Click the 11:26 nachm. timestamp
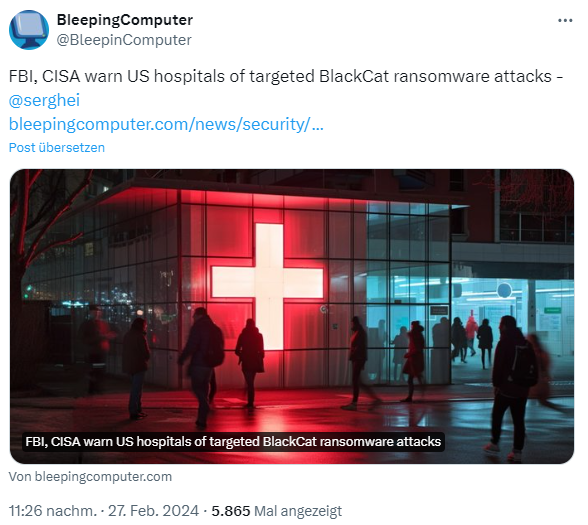 click(52, 511)
